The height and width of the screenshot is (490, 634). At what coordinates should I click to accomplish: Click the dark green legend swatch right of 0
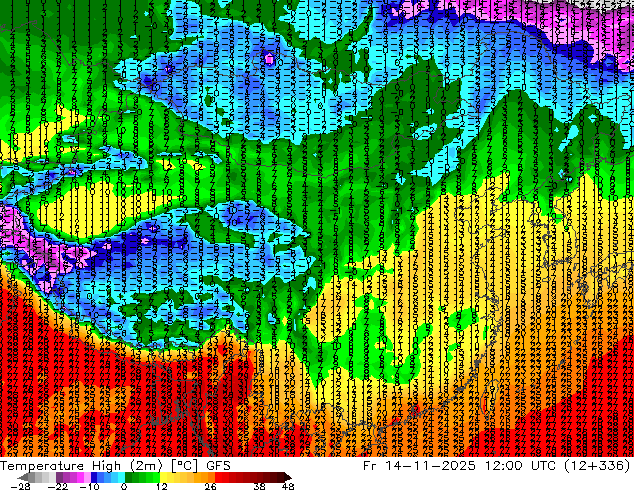[128, 477]
